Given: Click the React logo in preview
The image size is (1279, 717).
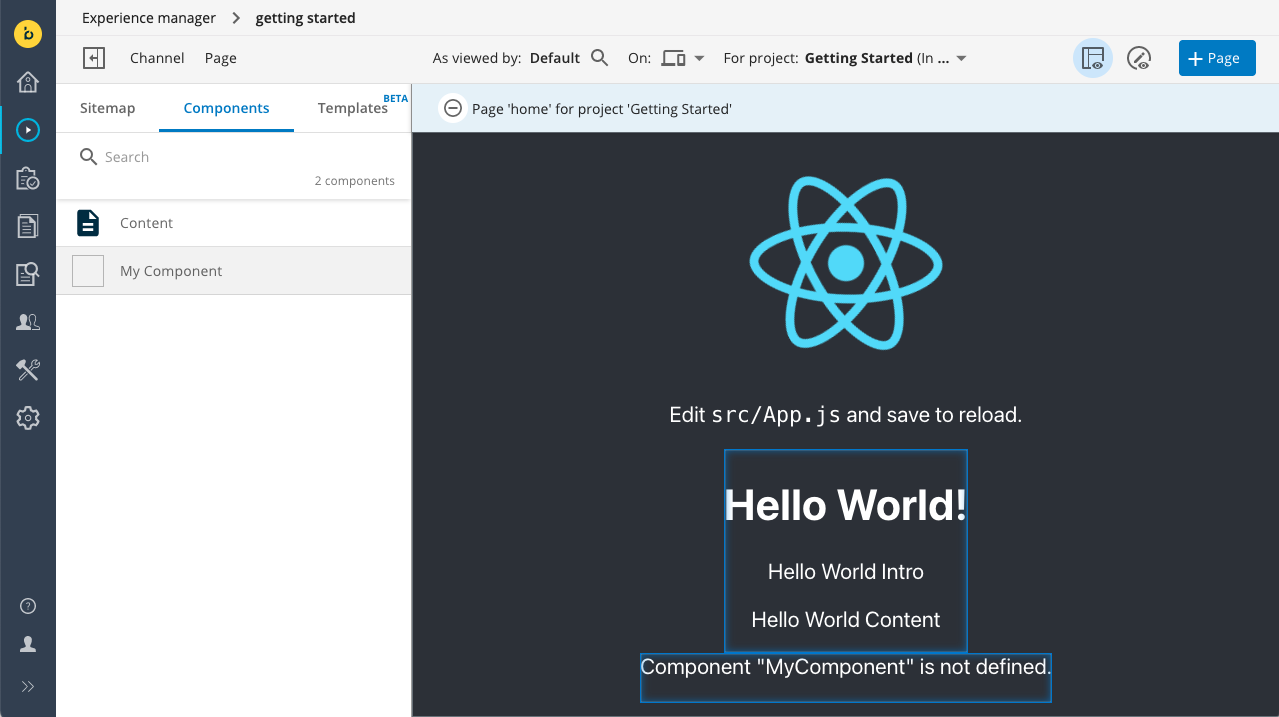Looking at the screenshot, I should (846, 263).
